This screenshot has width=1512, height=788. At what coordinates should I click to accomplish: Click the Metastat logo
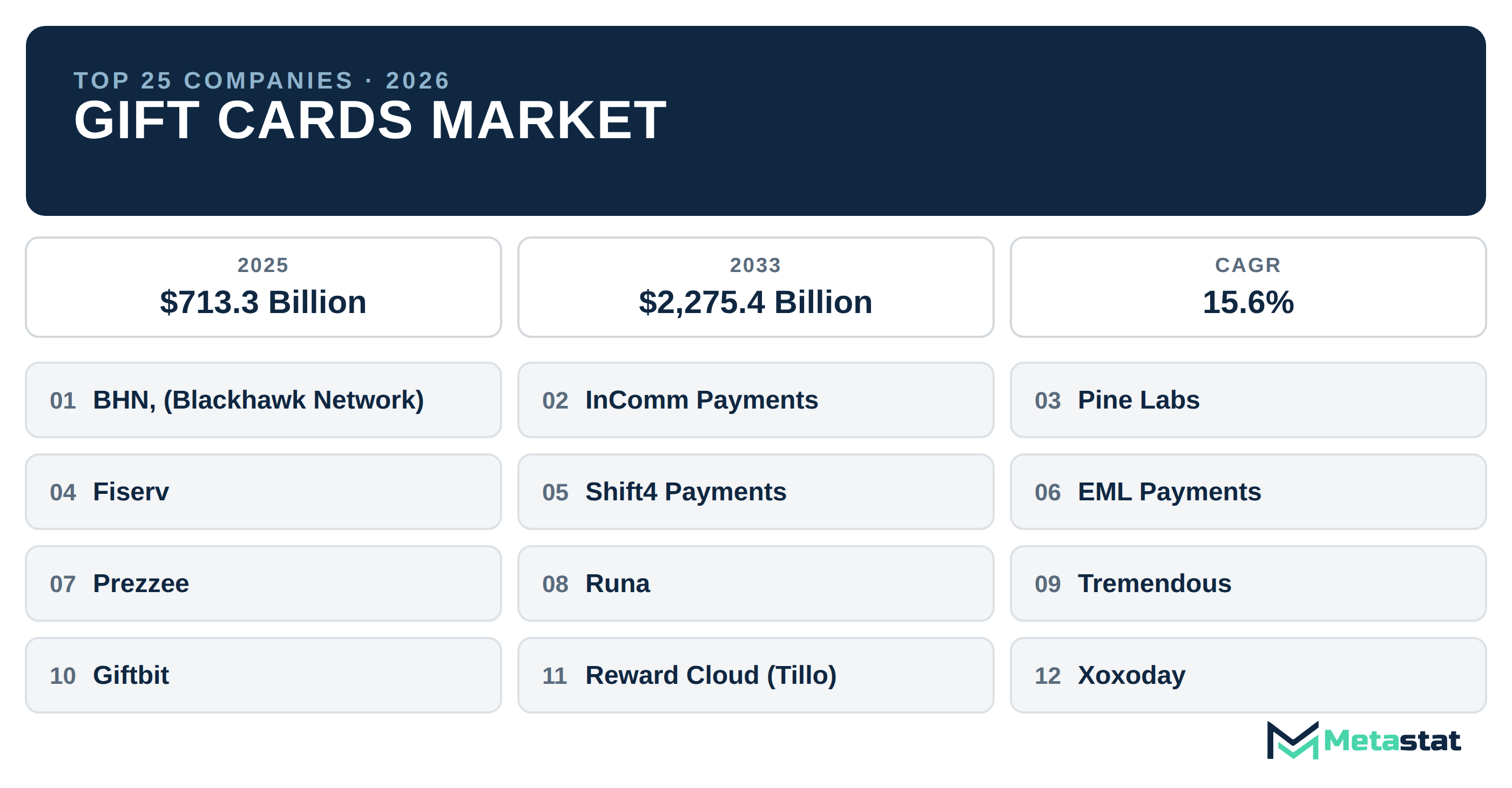(x=1363, y=740)
